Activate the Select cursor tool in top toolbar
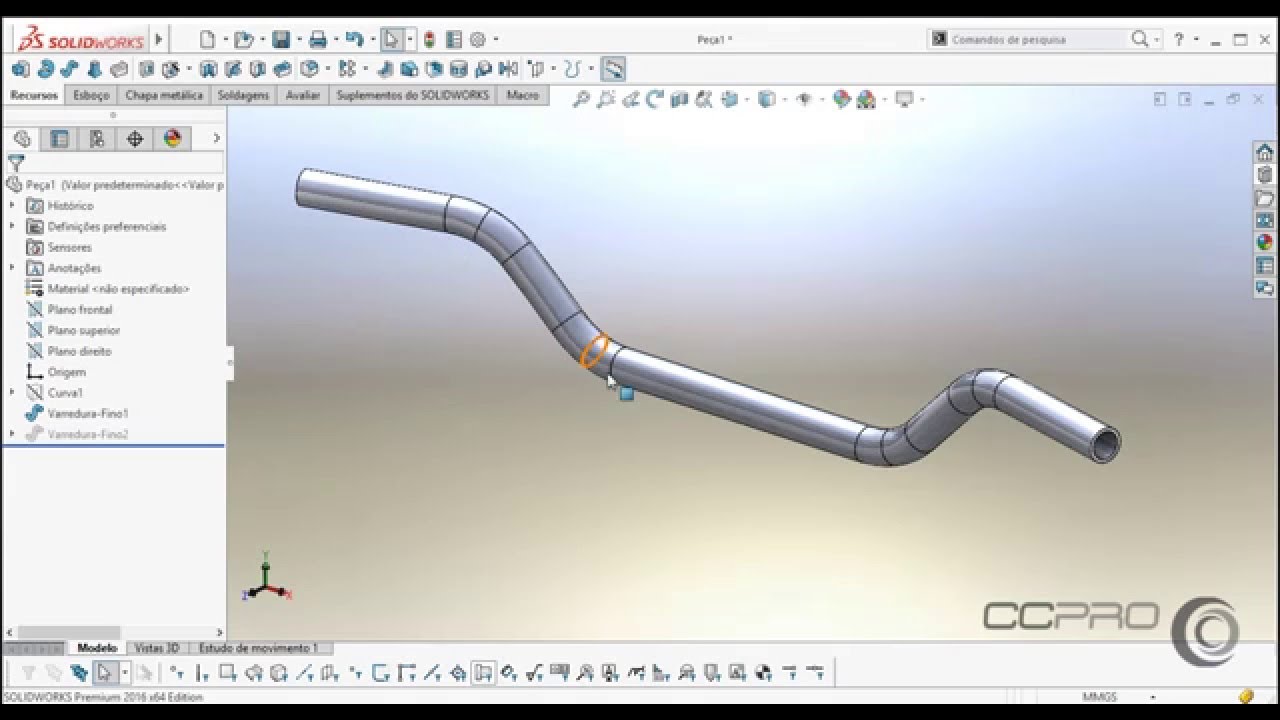 tap(391, 40)
